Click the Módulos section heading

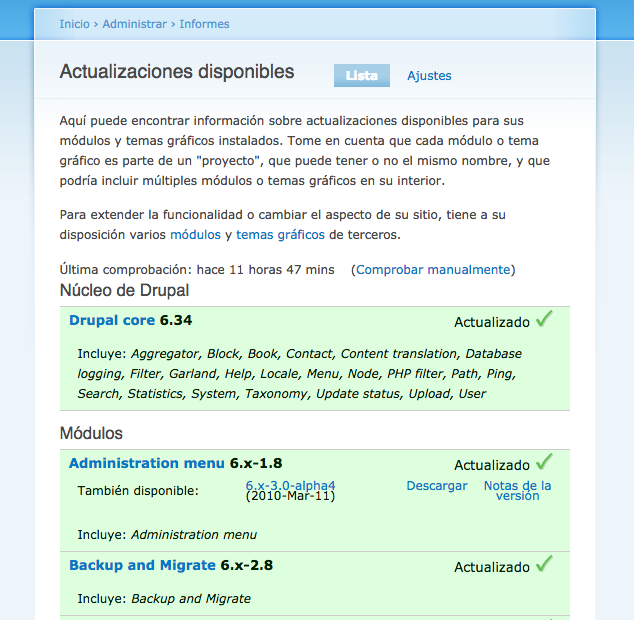pyautogui.click(x=91, y=433)
